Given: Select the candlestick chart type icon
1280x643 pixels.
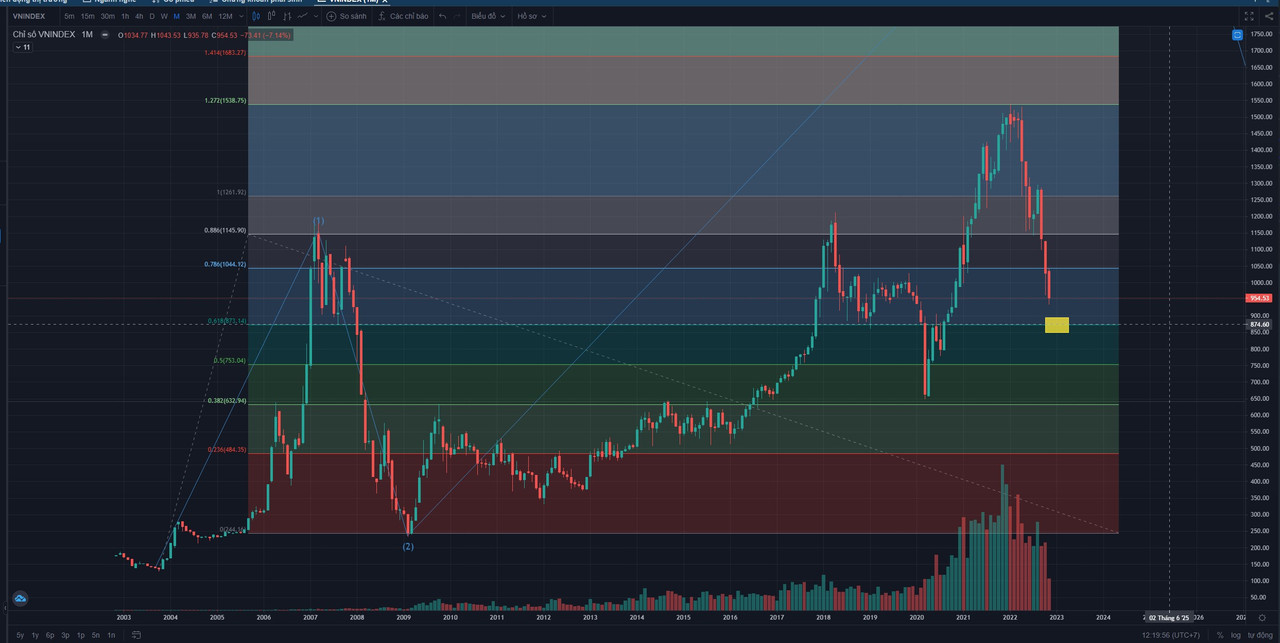Looking at the screenshot, I should click(x=256, y=16).
